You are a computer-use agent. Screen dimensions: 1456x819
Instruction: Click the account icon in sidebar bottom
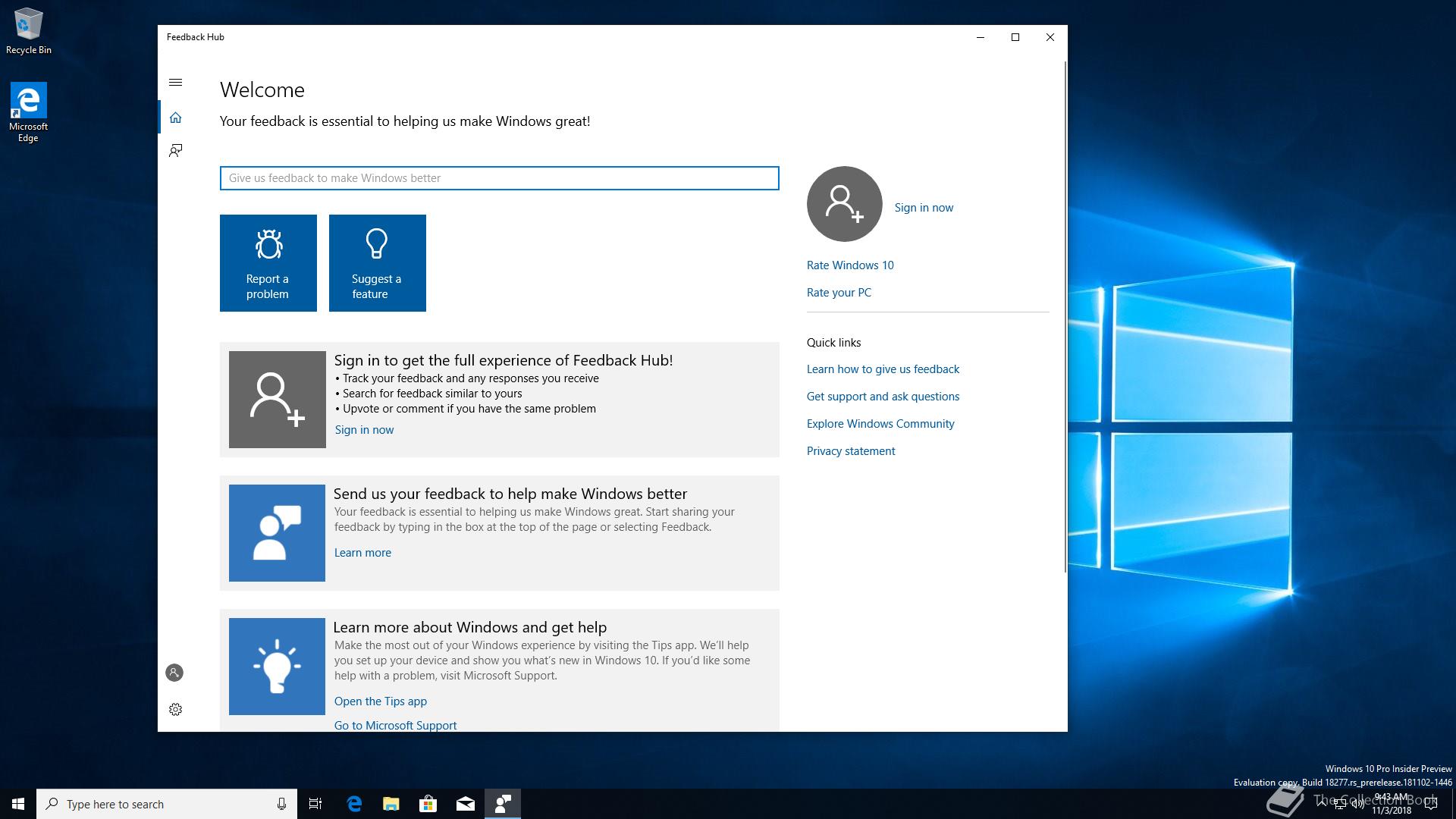tap(174, 673)
